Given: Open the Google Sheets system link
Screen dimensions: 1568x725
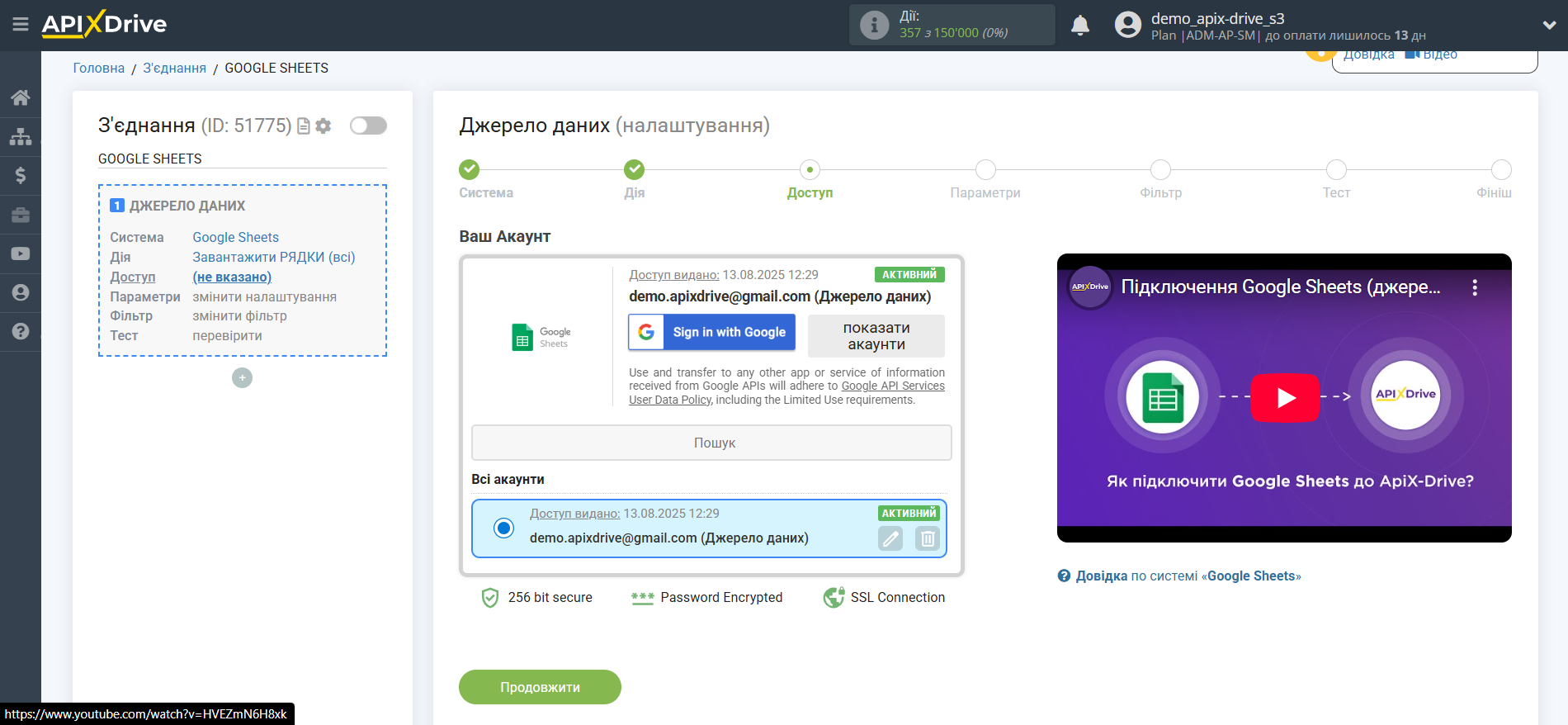Looking at the screenshot, I should click(x=235, y=237).
